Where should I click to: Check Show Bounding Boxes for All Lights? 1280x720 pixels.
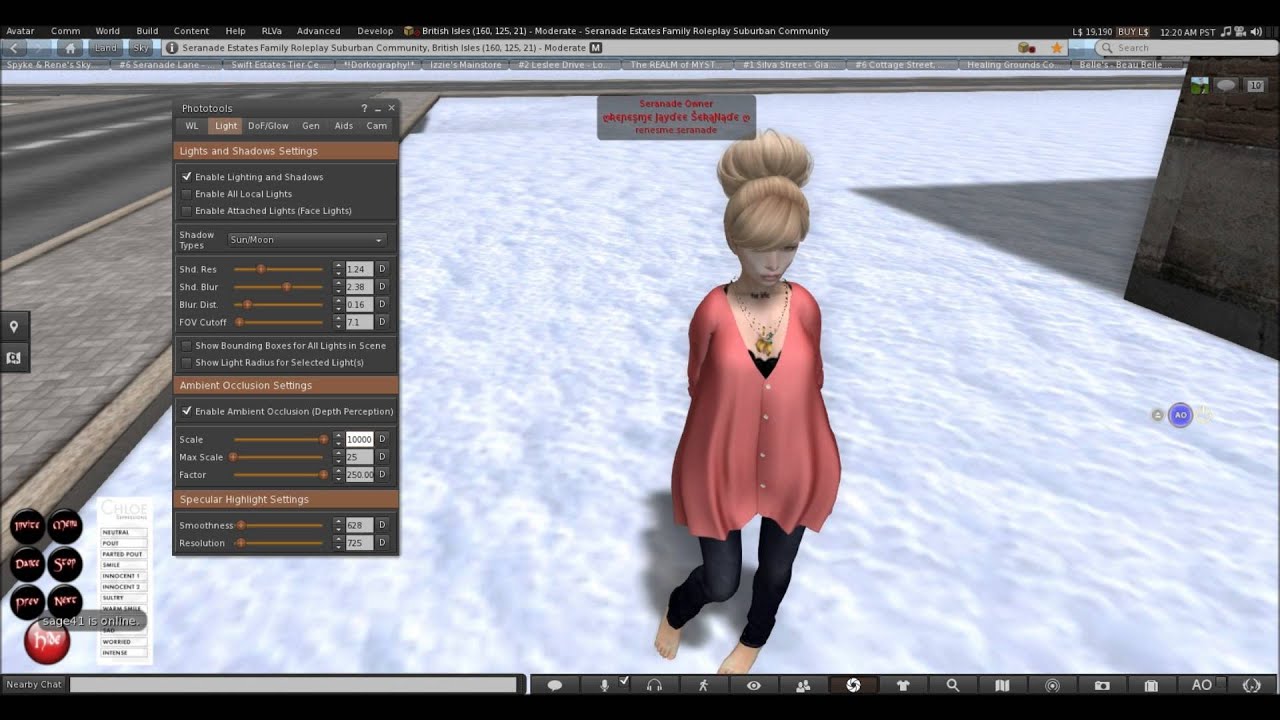(186, 345)
